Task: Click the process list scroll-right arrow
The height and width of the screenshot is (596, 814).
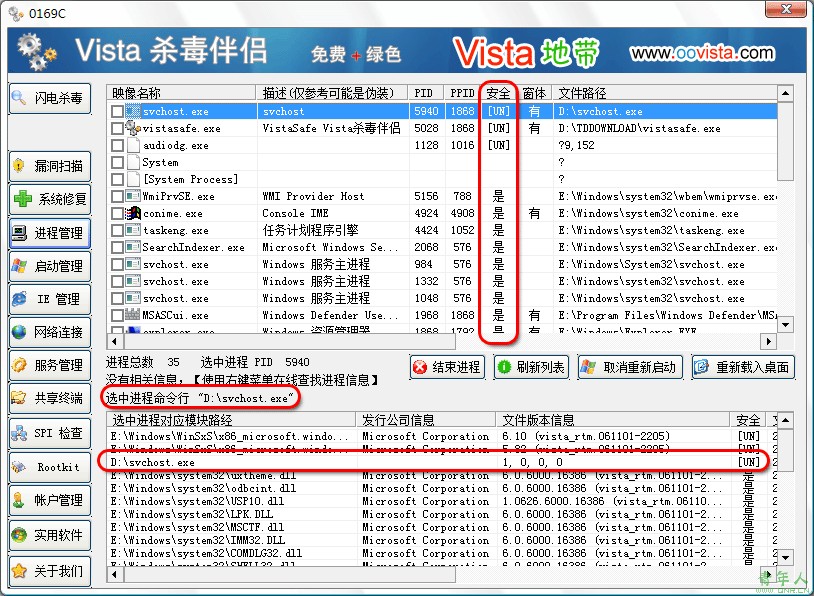Action: 768,341
